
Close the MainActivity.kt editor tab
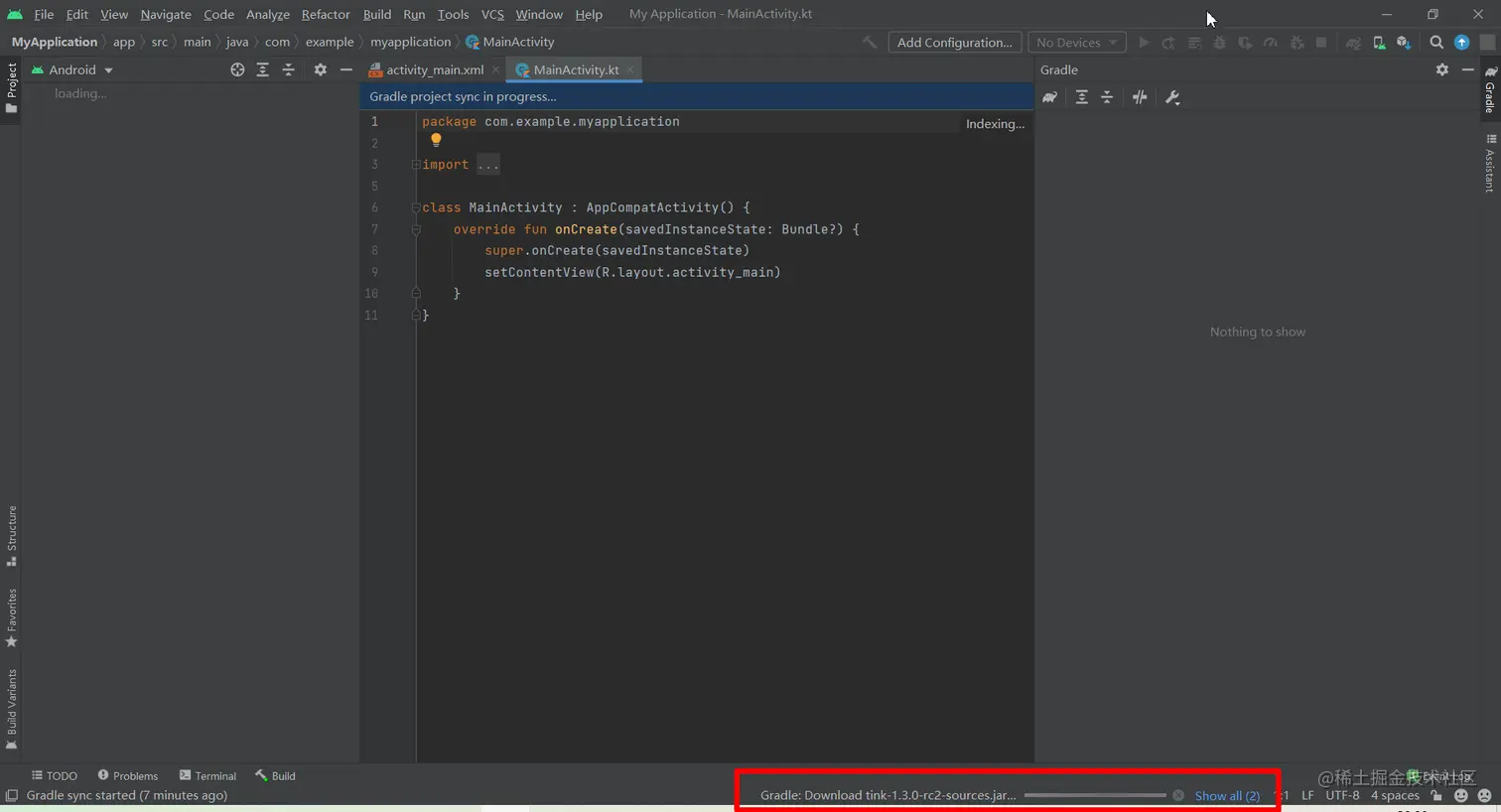[x=630, y=69]
